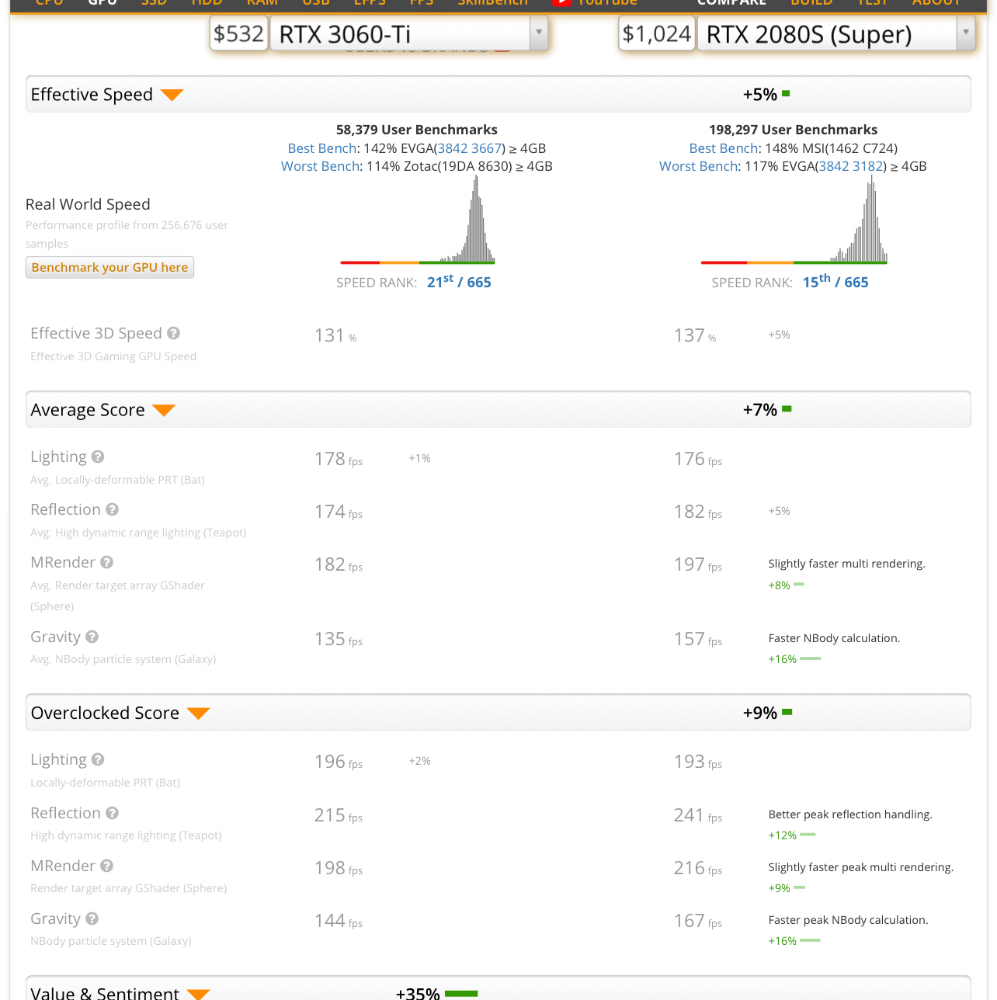Viewport: 997px width, 1000px height.
Task: Collapse the Overclocked Score section
Action: [198, 713]
